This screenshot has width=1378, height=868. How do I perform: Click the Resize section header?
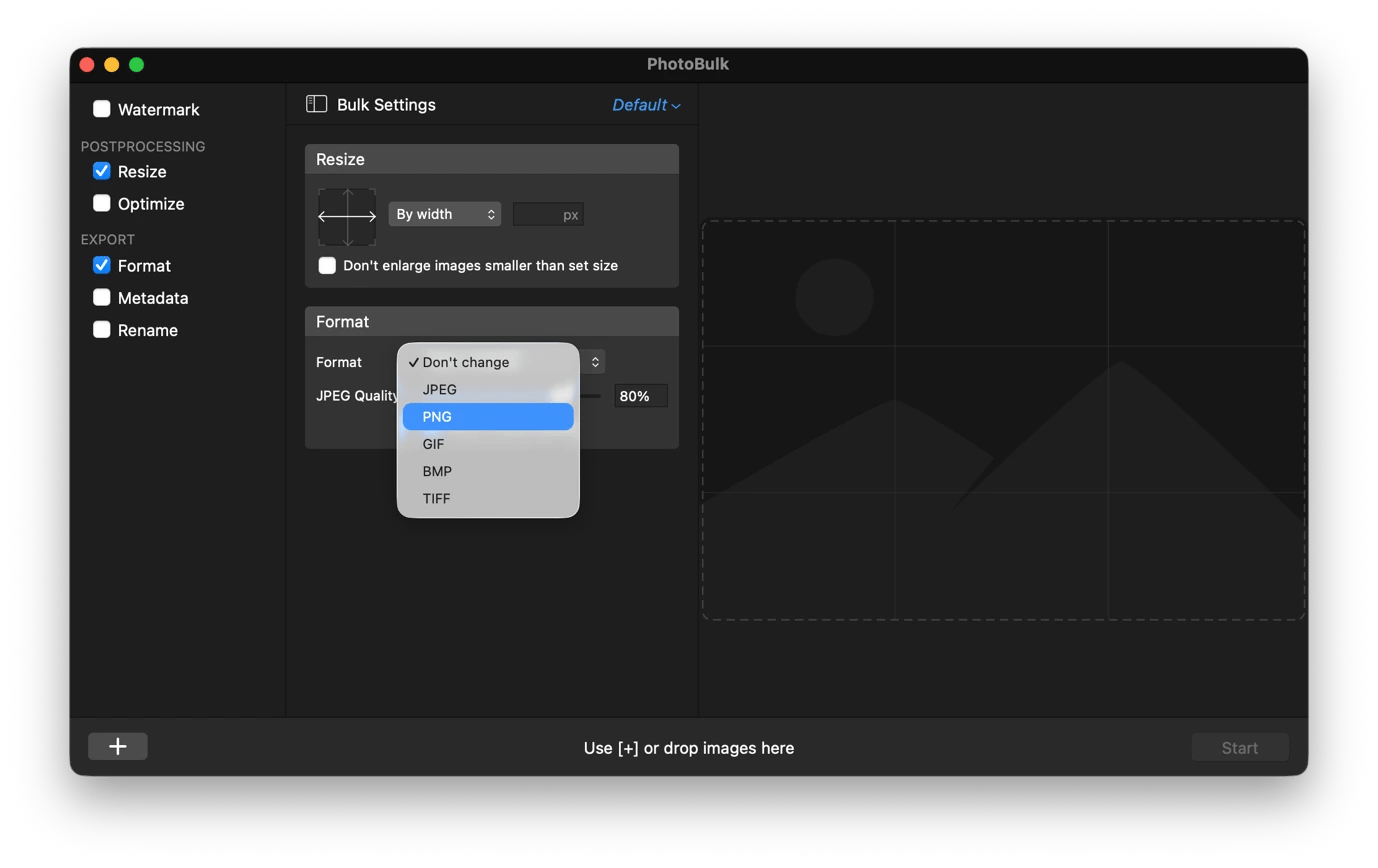point(492,159)
